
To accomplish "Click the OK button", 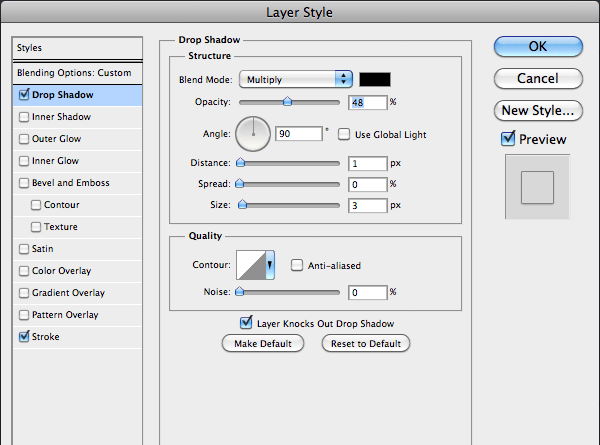I will click(538, 46).
